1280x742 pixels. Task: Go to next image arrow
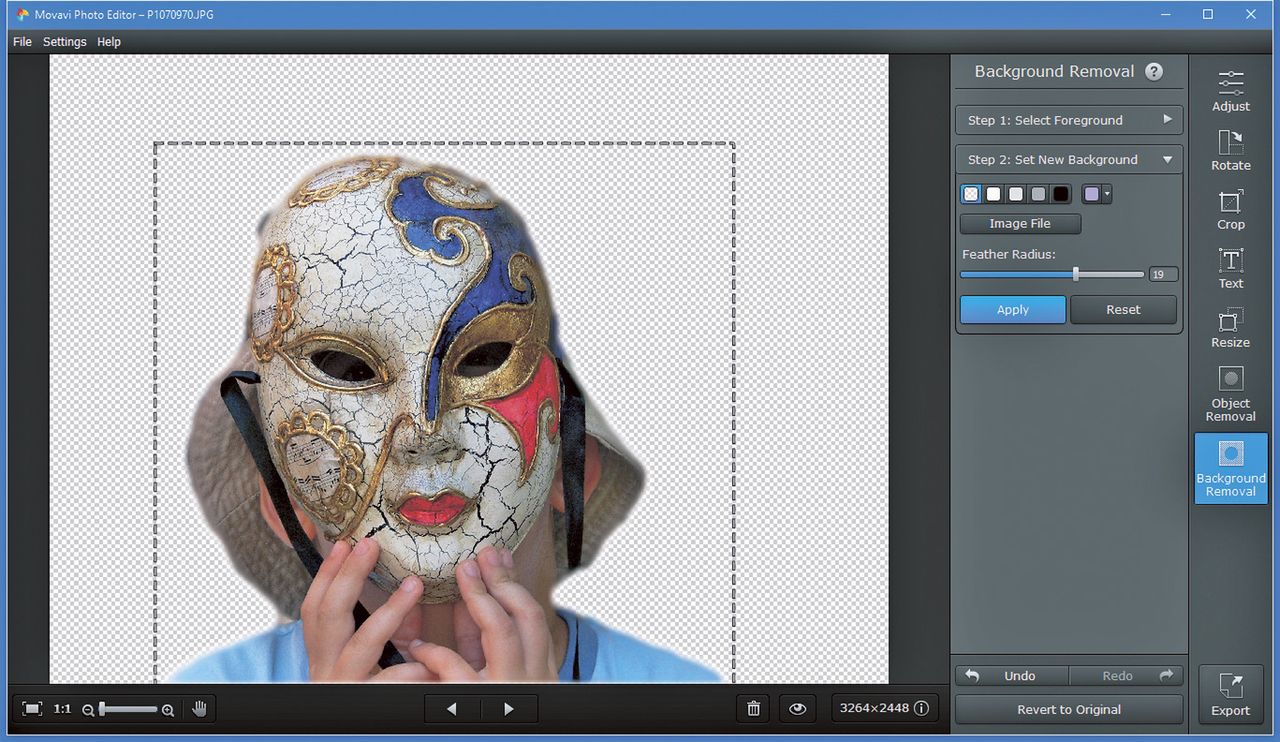(509, 709)
